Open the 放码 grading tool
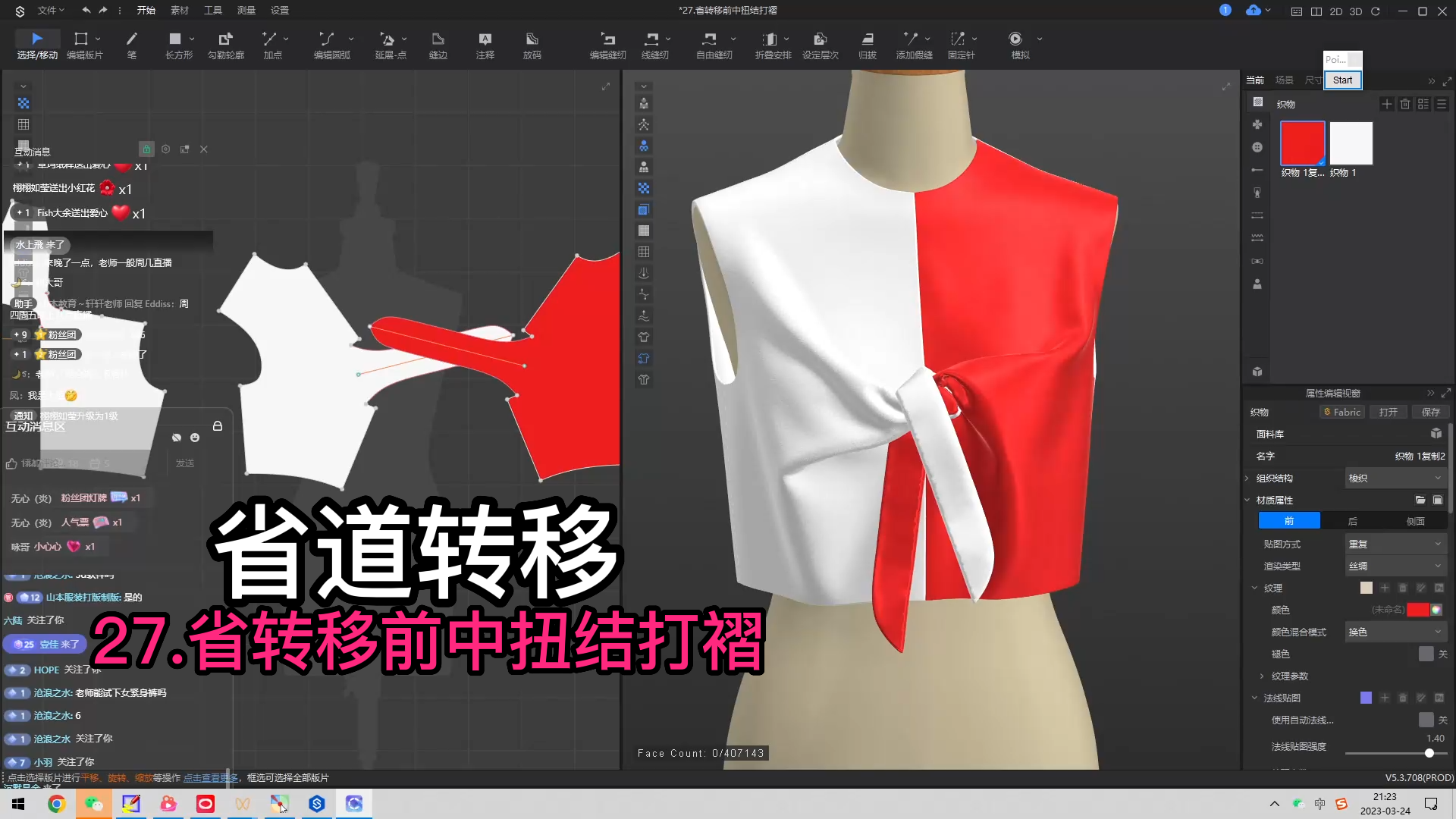The height and width of the screenshot is (819, 1456). 532,45
